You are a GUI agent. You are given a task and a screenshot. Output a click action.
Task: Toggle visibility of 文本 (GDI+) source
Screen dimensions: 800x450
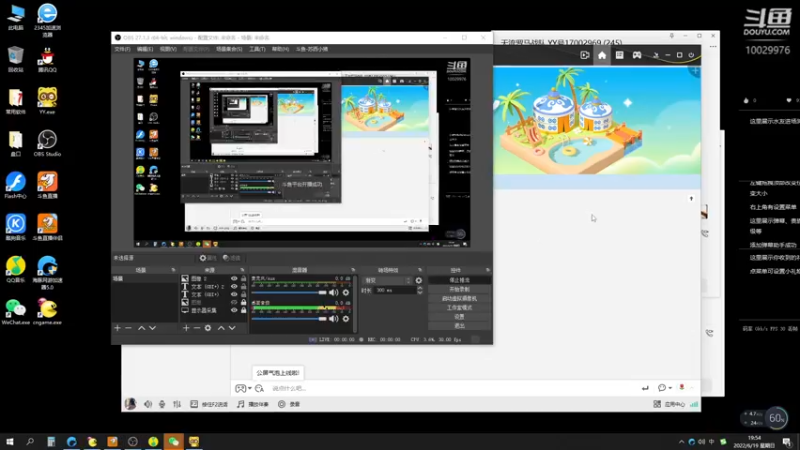click(x=234, y=294)
